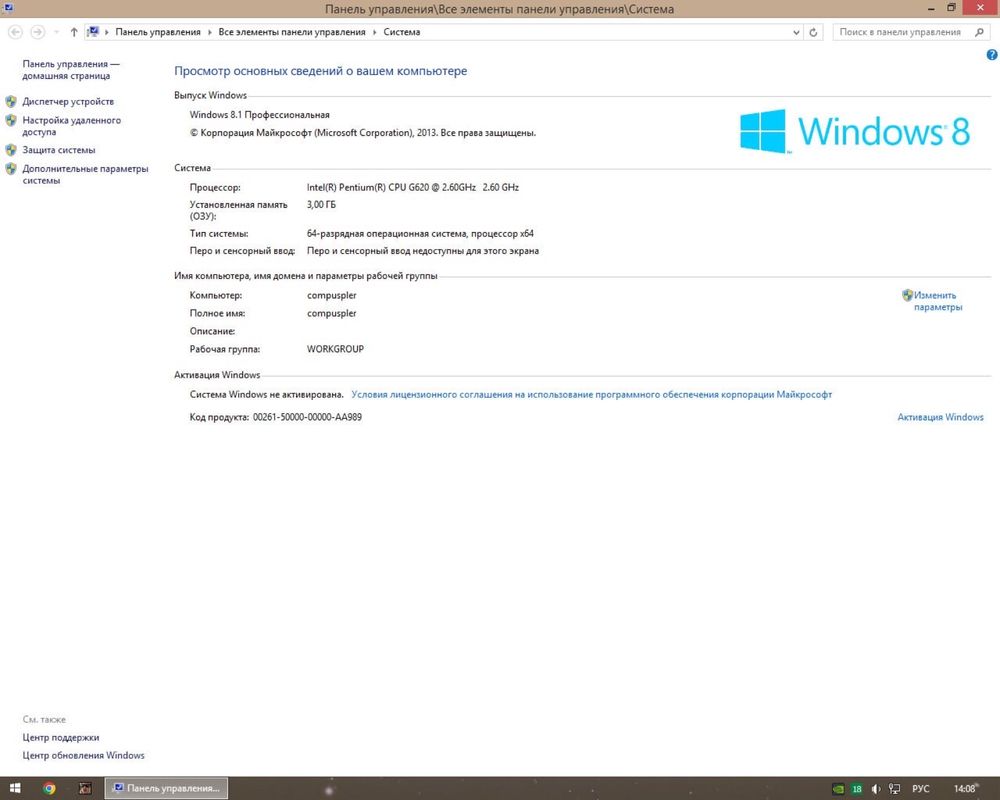Viewport: 1000px width, 800px height.
Task: Open 'Защита системы'
Action: [x=59, y=150]
